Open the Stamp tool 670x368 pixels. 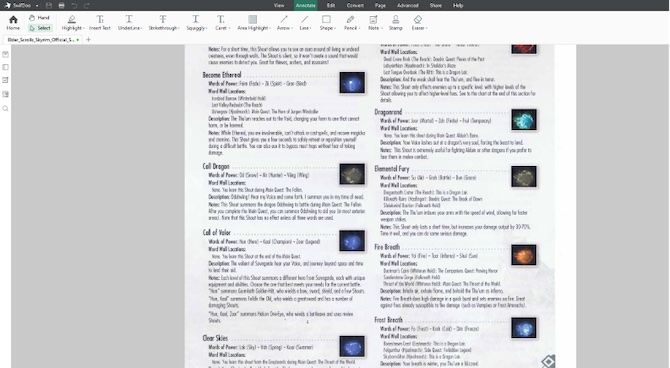pyautogui.click(x=395, y=23)
